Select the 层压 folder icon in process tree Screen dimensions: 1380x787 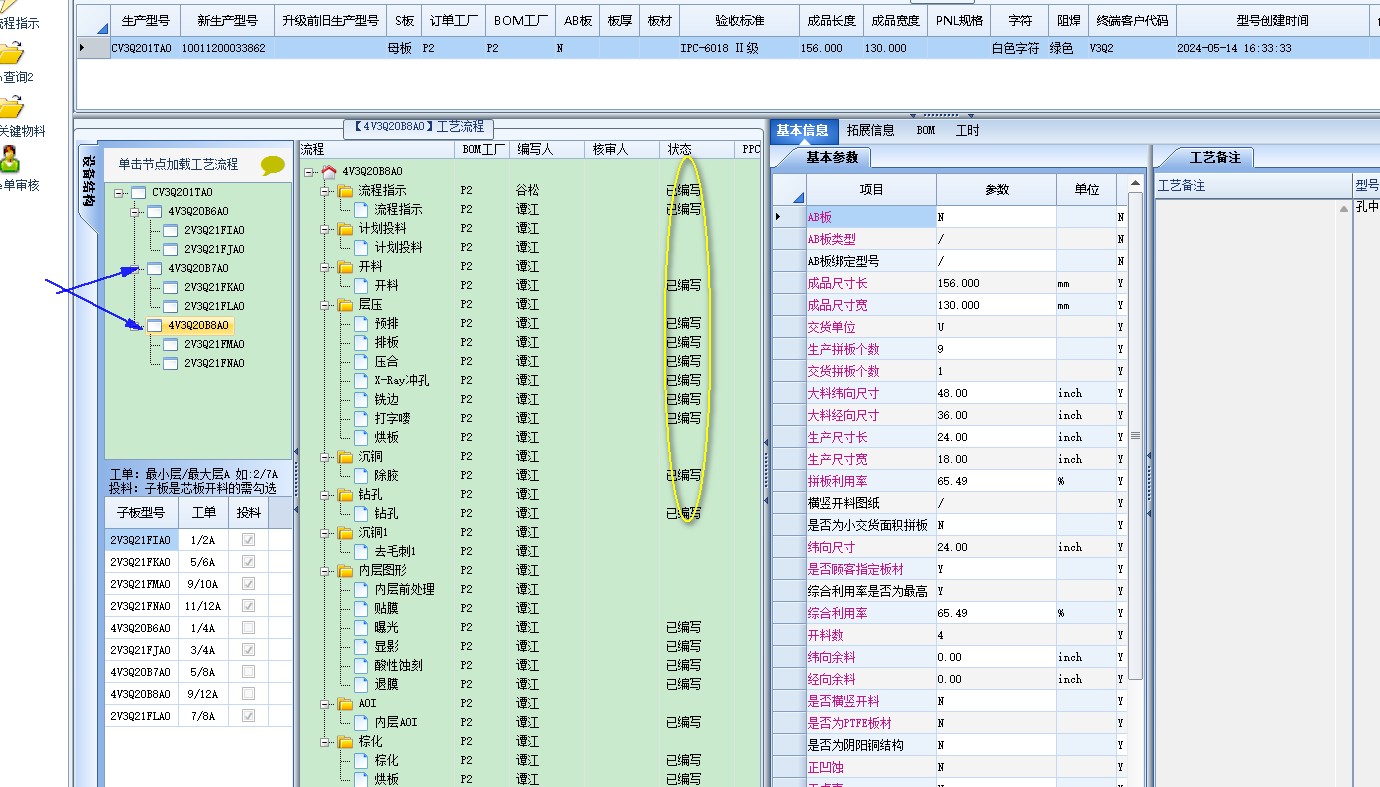pos(345,305)
